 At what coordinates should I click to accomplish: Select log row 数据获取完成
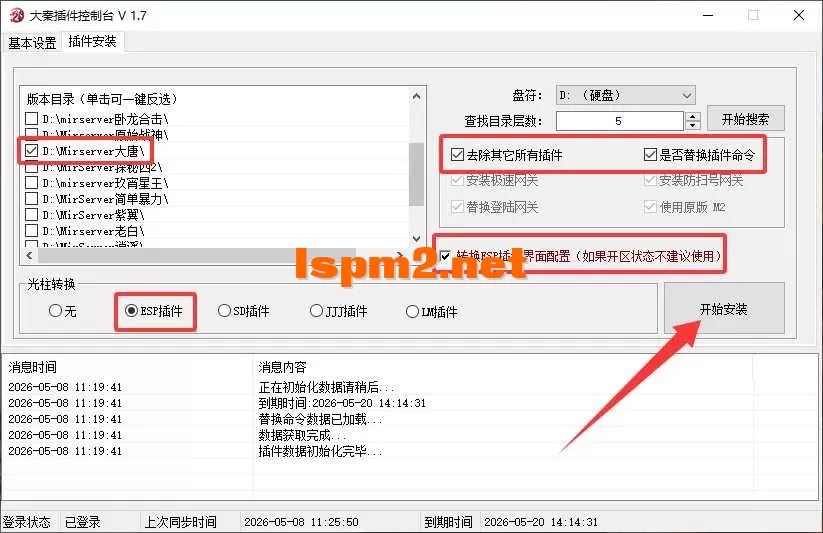pyautogui.click(x=409, y=435)
